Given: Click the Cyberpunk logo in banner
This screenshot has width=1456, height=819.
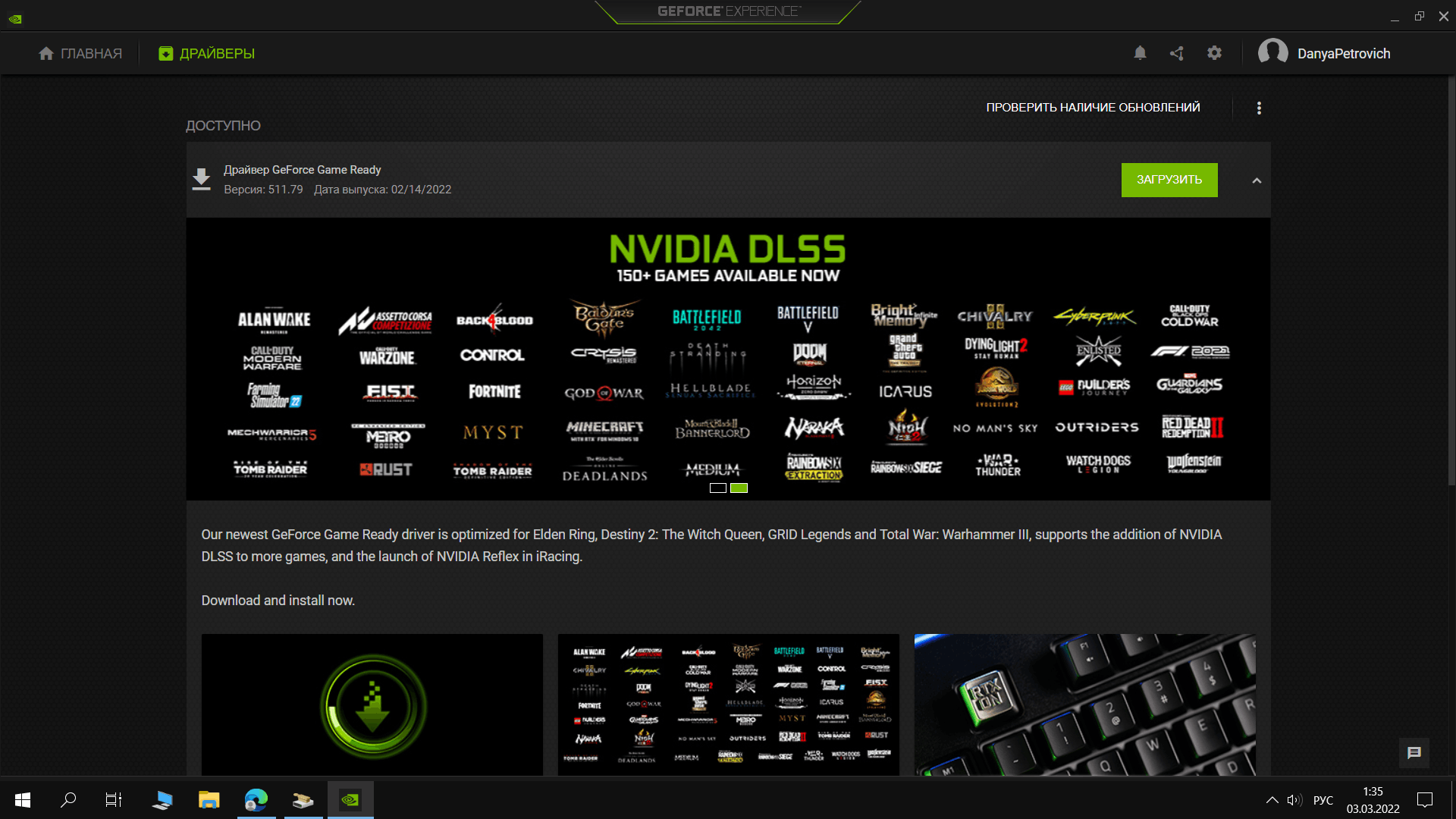Looking at the screenshot, I should tap(1095, 317).
